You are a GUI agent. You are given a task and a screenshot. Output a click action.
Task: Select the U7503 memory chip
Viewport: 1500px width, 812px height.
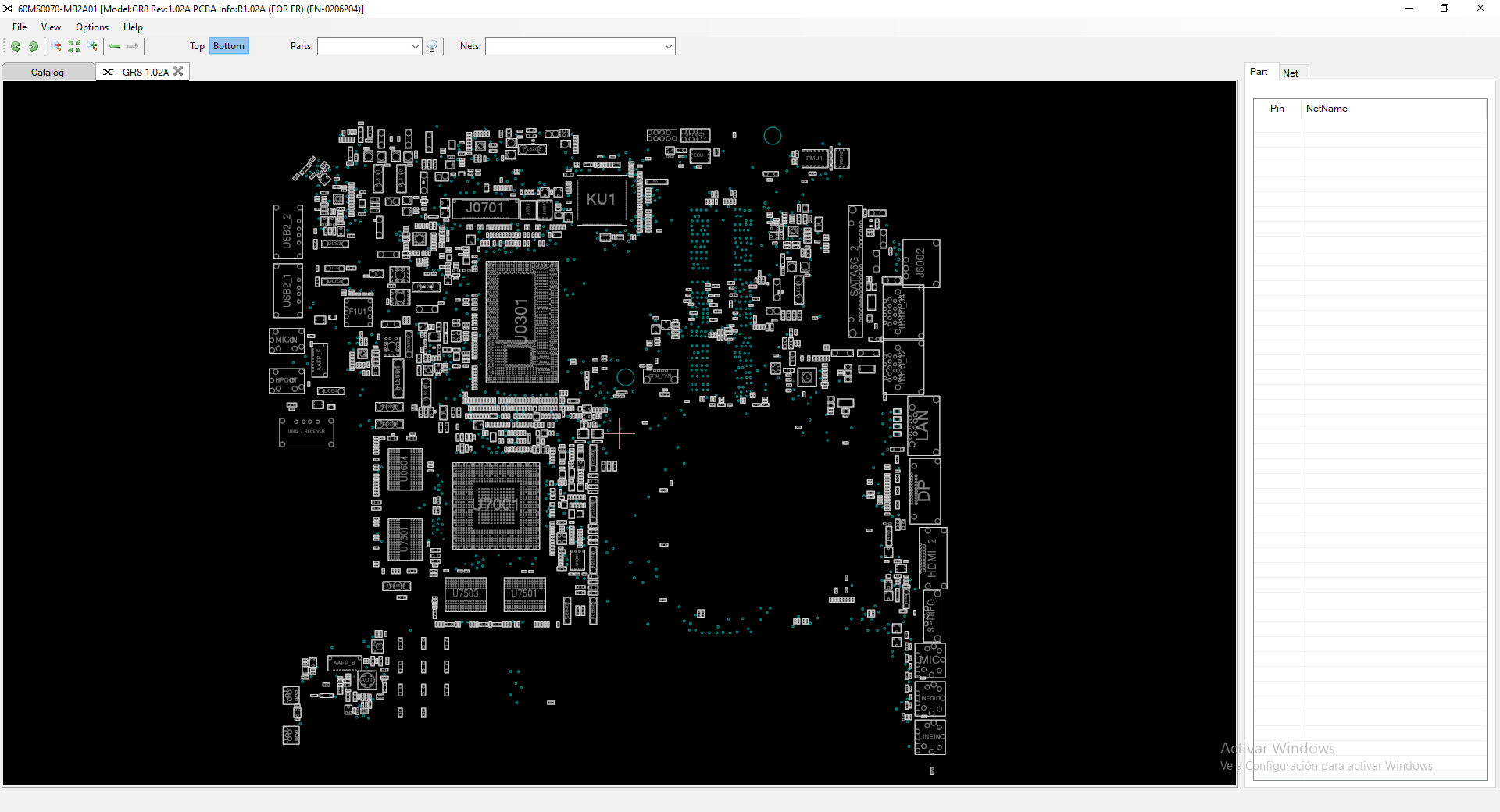click(466, 594)
